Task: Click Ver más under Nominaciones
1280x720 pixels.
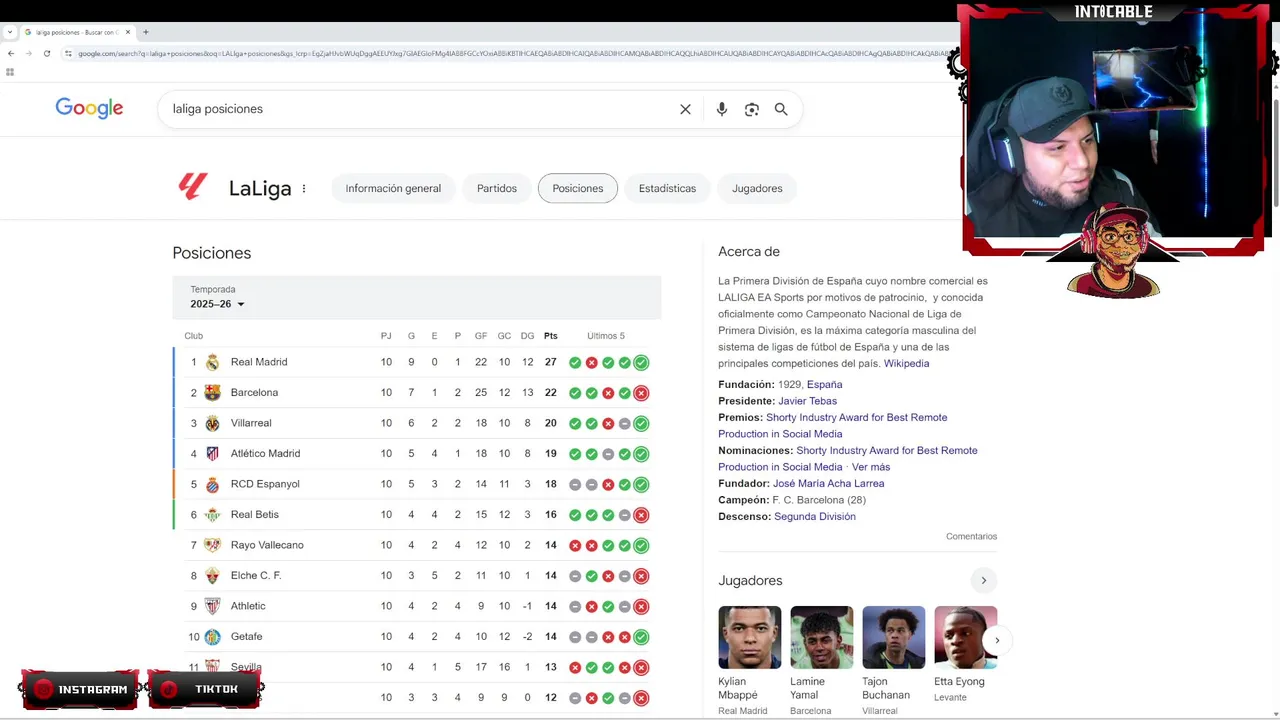Action: [x=871, y=467]
